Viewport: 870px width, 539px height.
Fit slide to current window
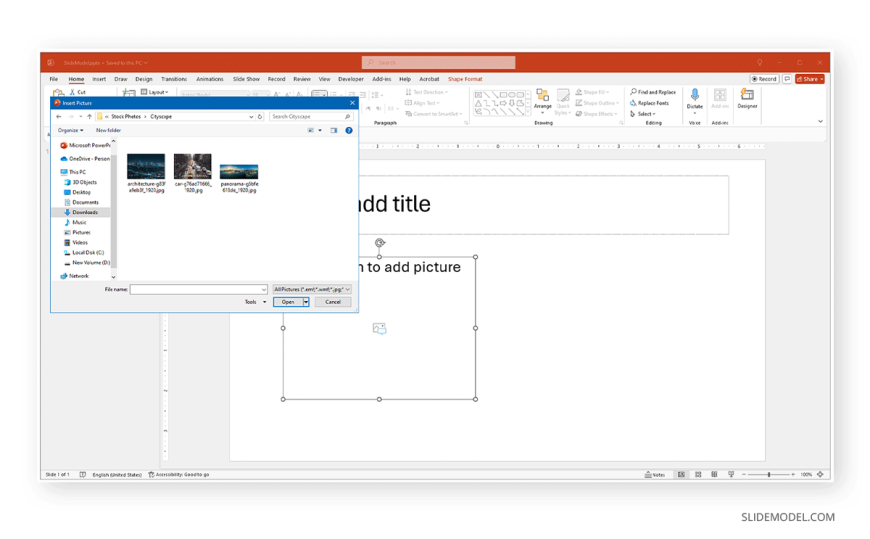click(820, 475)
